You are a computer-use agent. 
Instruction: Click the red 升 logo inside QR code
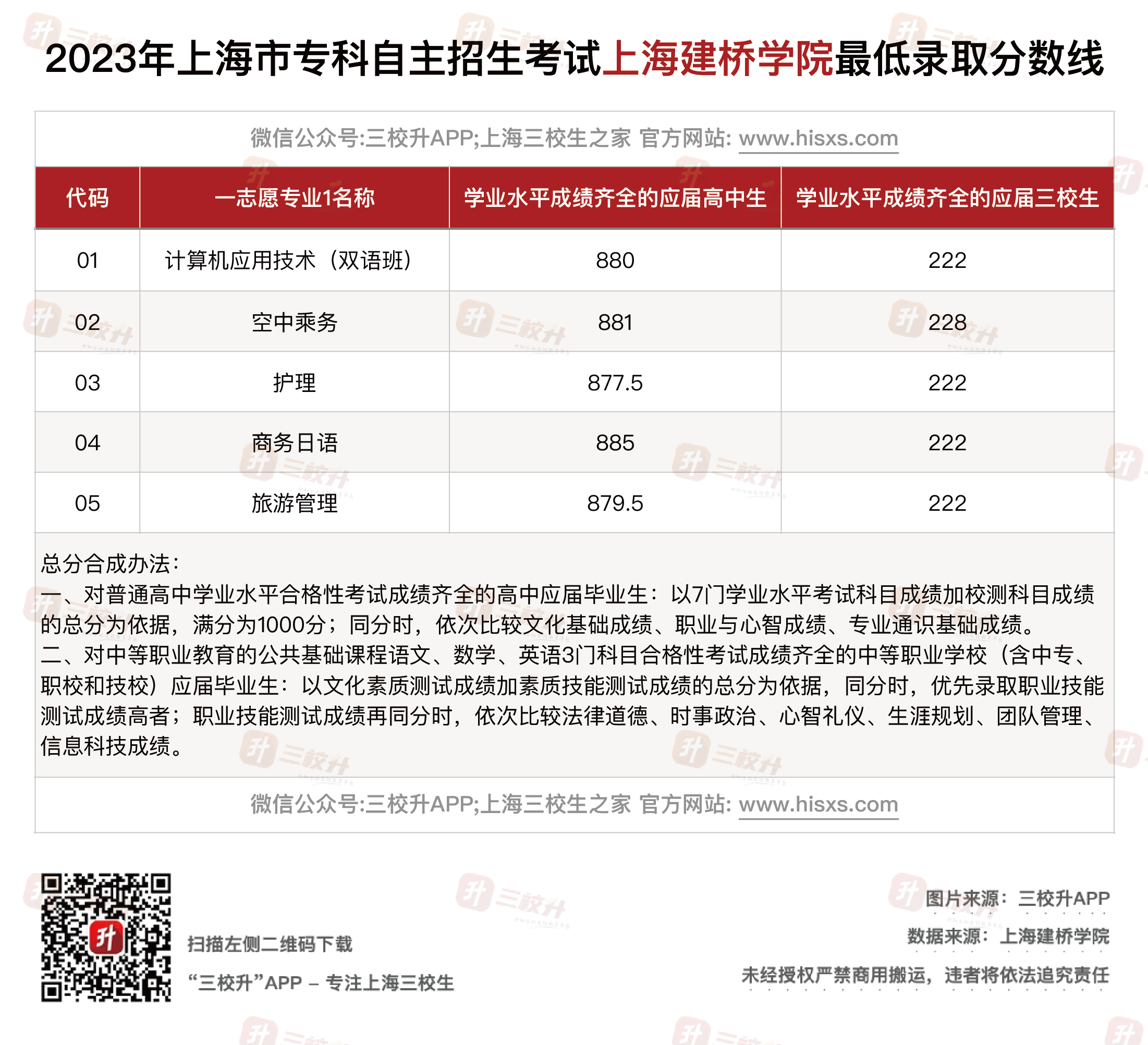(106, 938)
